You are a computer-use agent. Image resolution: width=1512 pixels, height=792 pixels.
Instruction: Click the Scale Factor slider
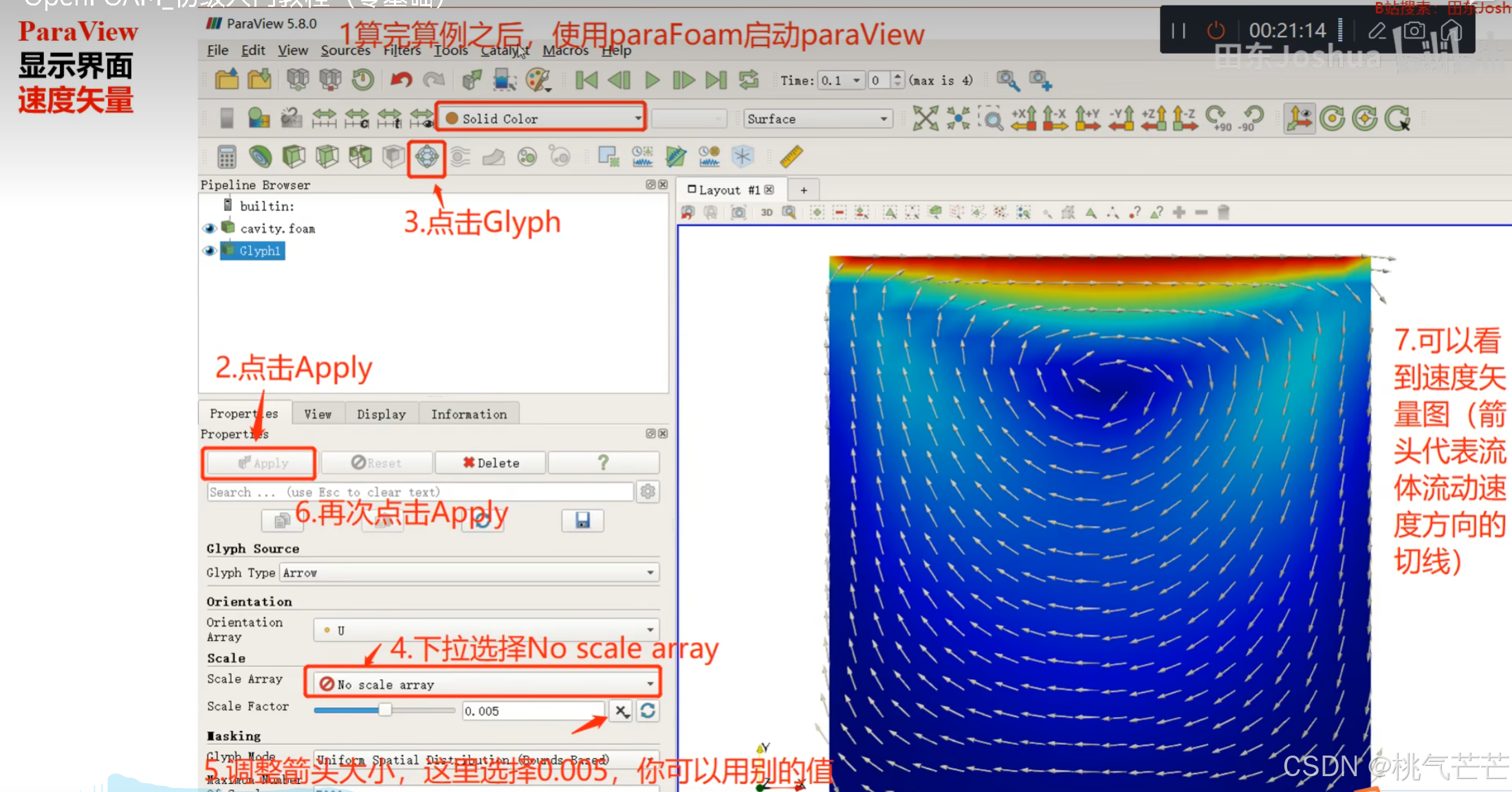[x=384, y=710]
